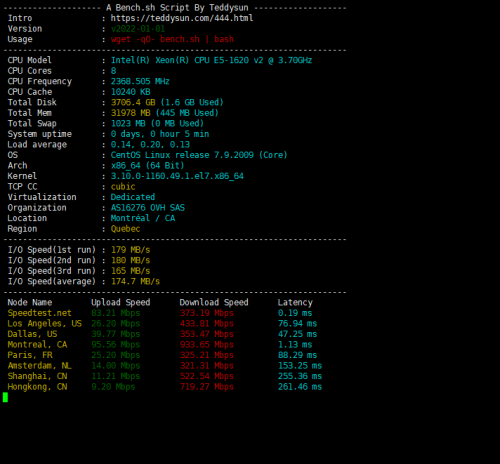Viewport: 500px width, 464px height.
Task: Click the Amsterdam download 321.31 Mbps
Action: pyautogui.click(x=207, y=366)
